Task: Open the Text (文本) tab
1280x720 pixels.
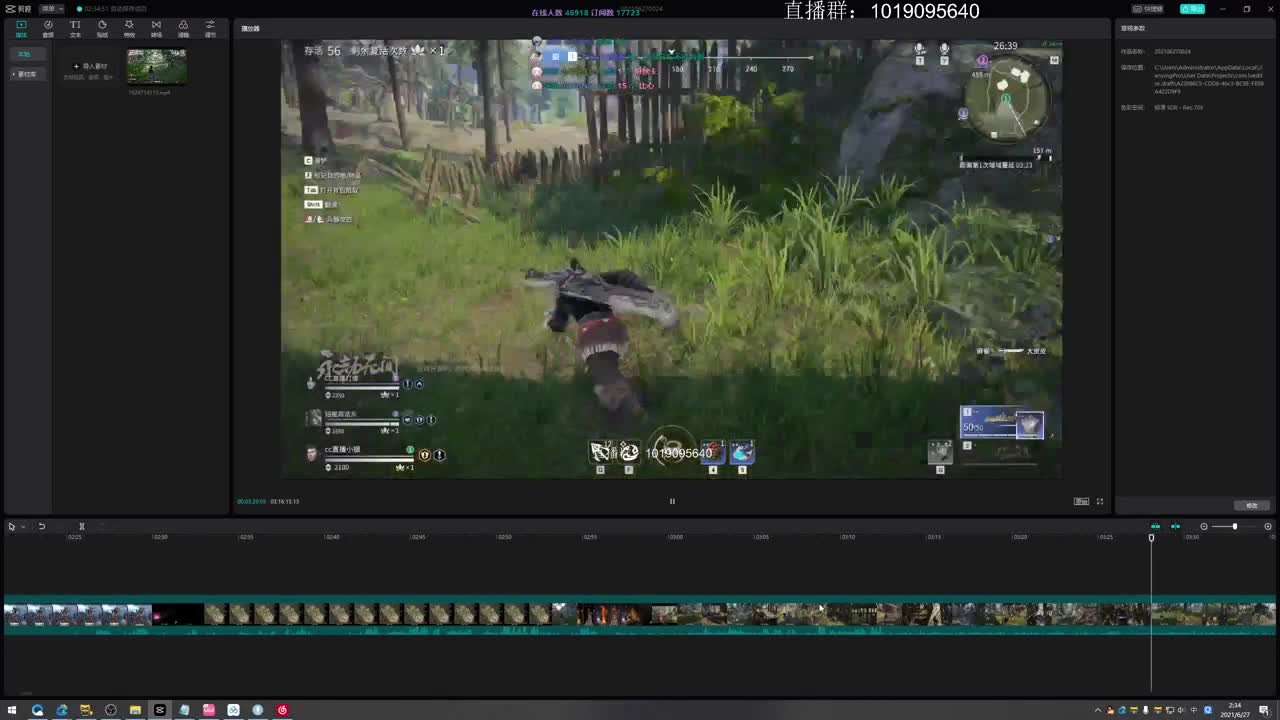Action: 75,27
